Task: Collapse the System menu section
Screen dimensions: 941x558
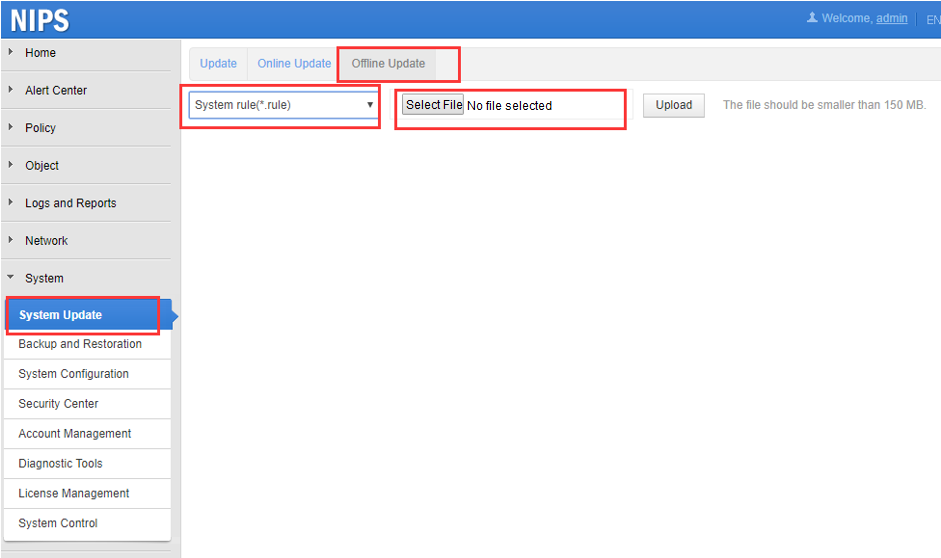Action: point(44,279)
